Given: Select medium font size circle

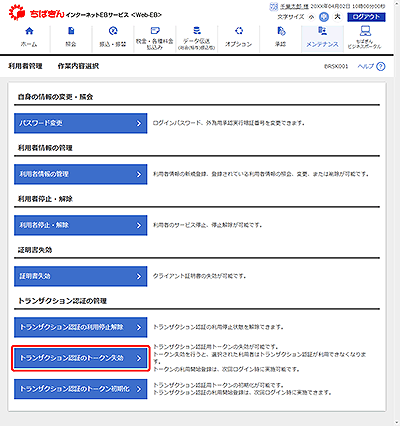Looking at the screenshot, I should click(324, 17).
